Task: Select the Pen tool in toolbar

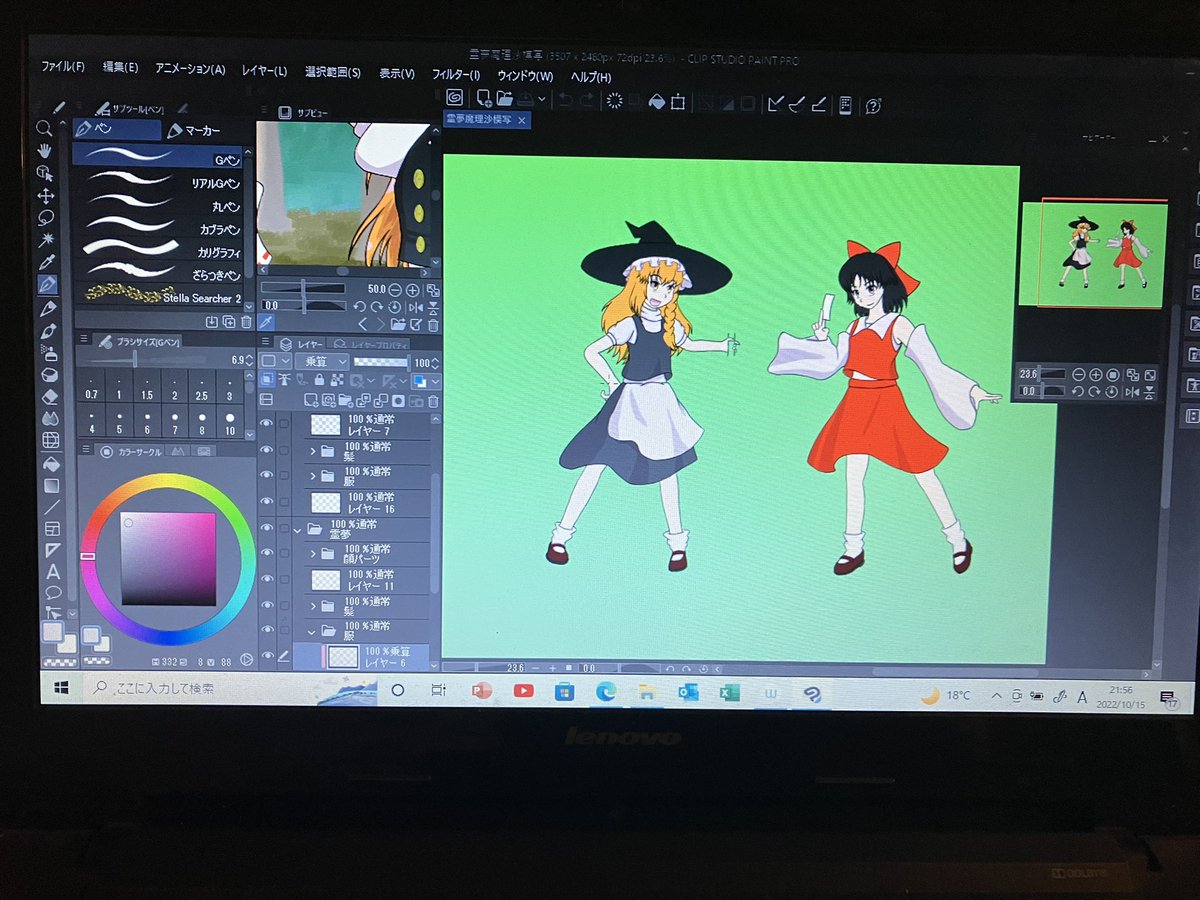Action: [47, 283]
